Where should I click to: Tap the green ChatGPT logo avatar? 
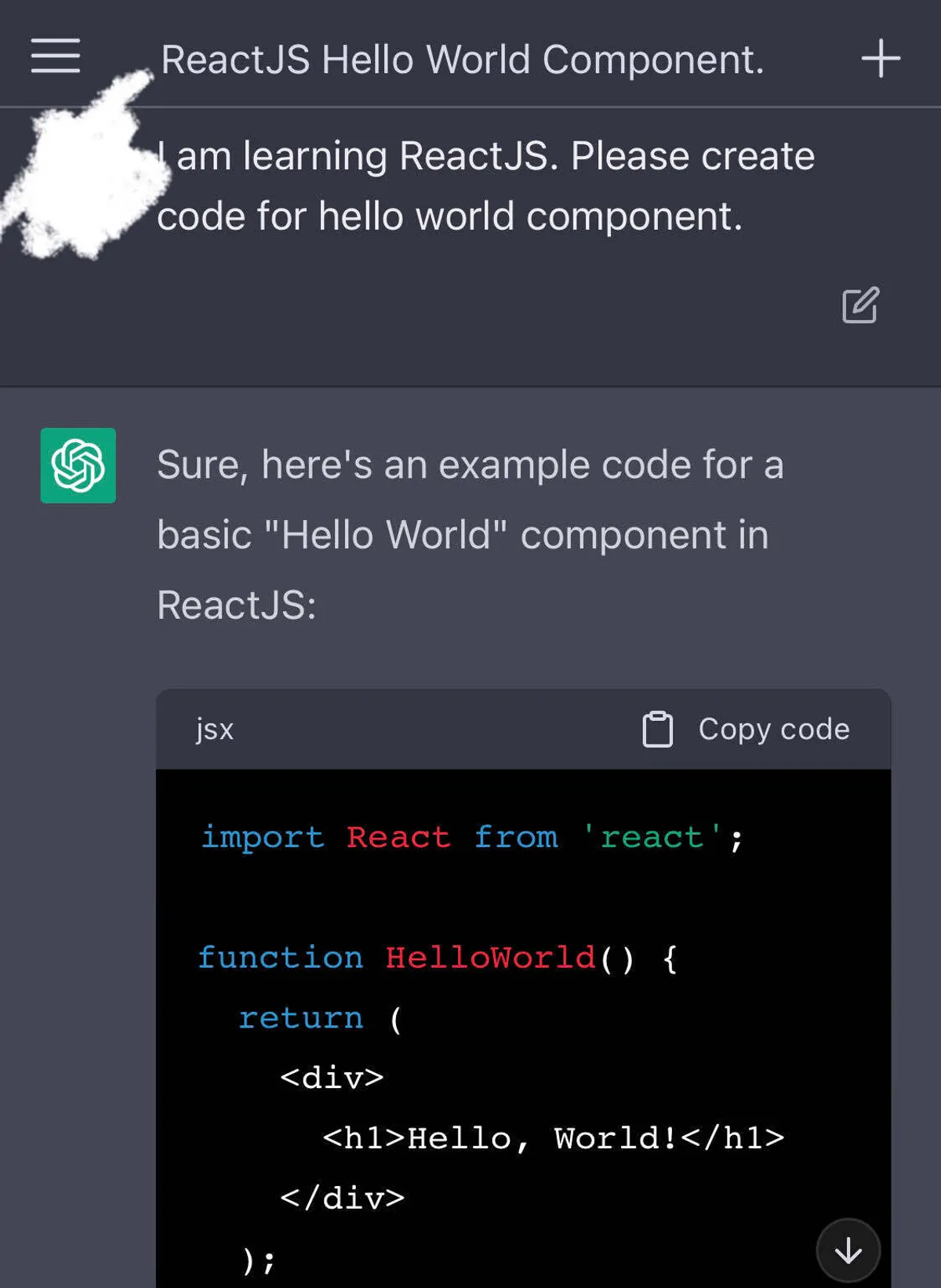(x=78, y=465)
